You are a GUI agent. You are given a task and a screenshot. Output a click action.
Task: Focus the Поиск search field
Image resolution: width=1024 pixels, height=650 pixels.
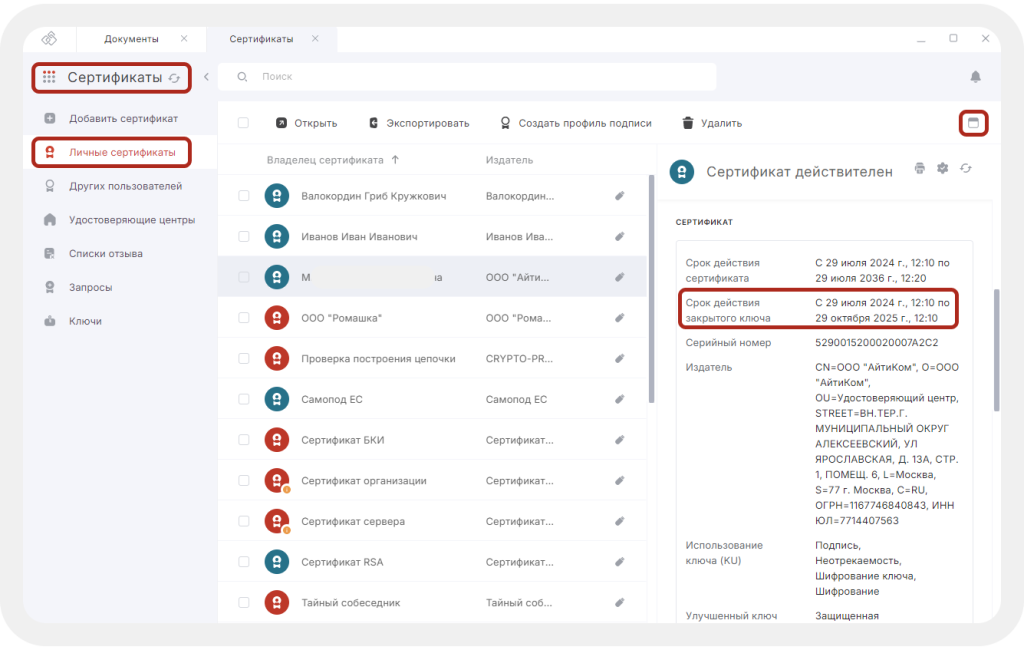pos(468,77)
